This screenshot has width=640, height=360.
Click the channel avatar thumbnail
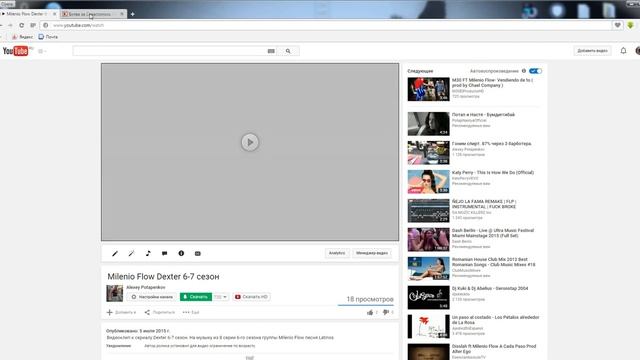coord(115,293)
